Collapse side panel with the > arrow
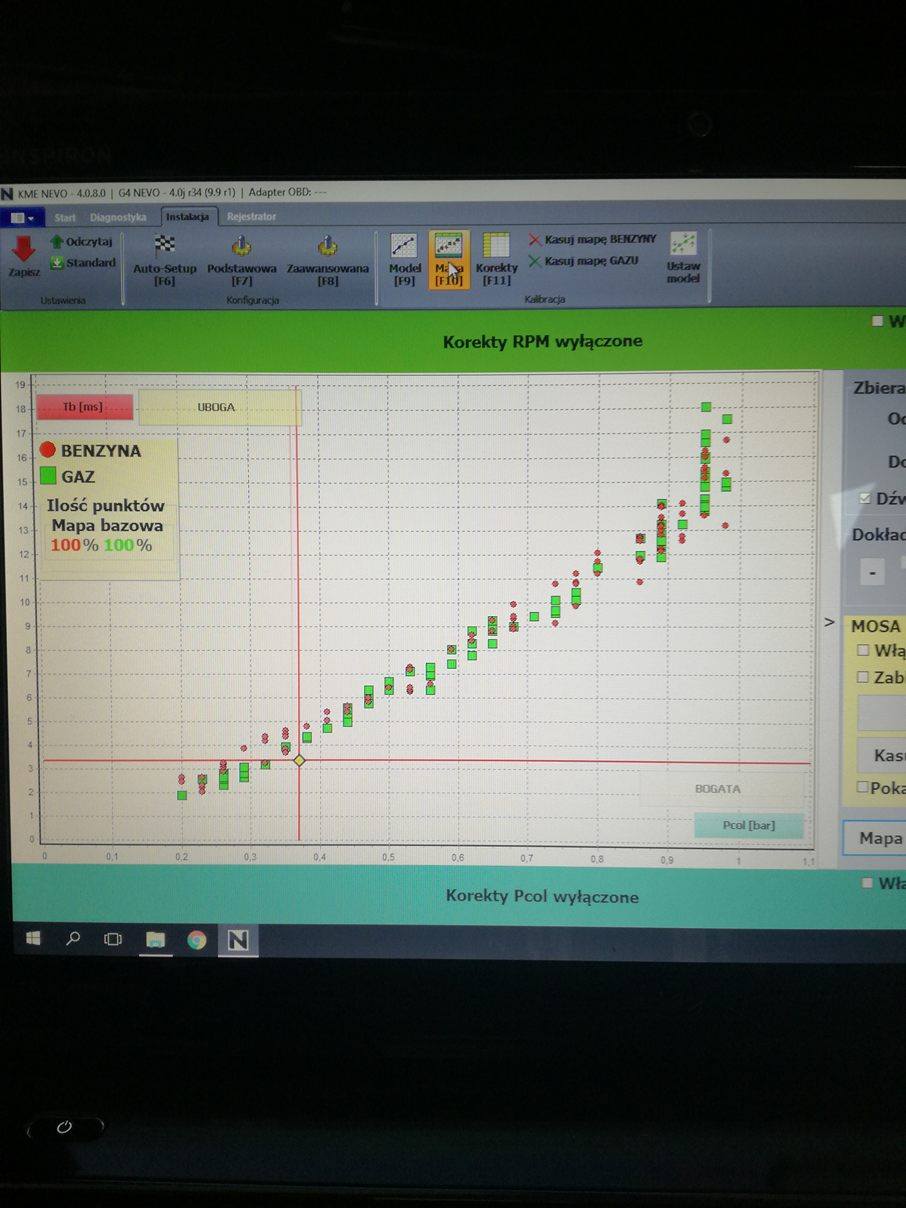This screenshot has width=906, height=1208. (x=828, y=622)
